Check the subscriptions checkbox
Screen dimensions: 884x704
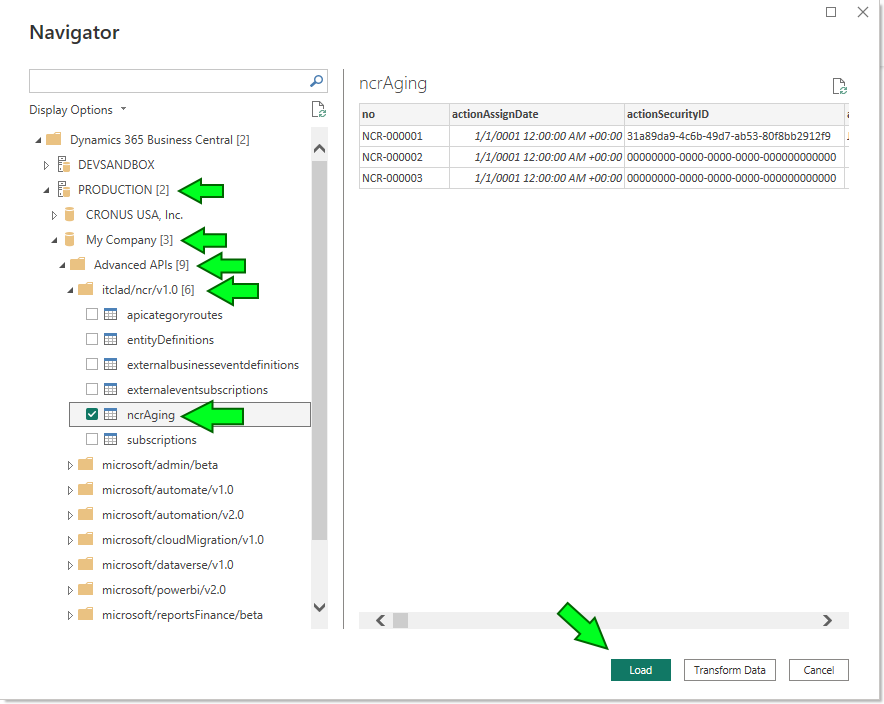92,439
